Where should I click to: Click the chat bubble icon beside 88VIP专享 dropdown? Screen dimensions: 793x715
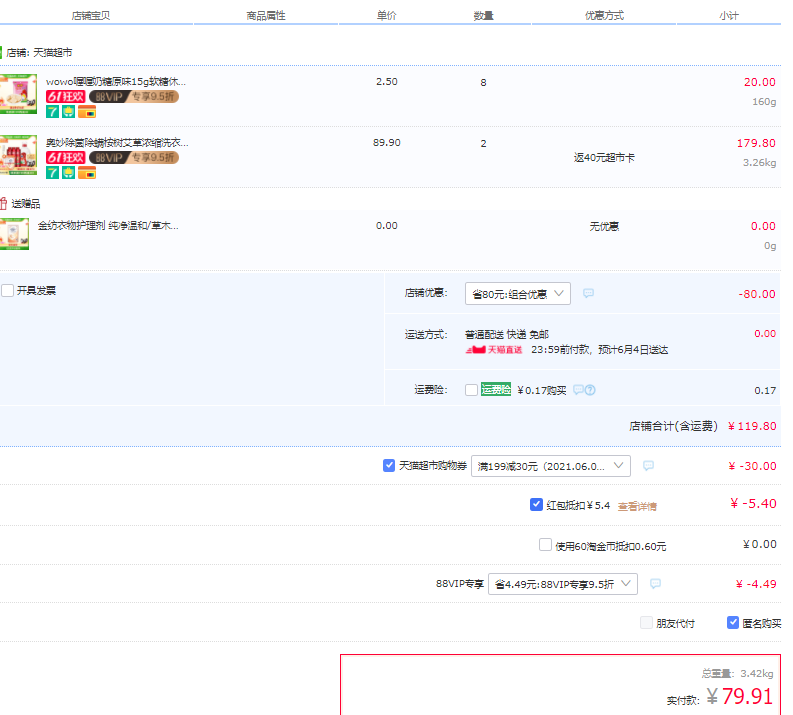pyautogui.click(x=655, y=584)
